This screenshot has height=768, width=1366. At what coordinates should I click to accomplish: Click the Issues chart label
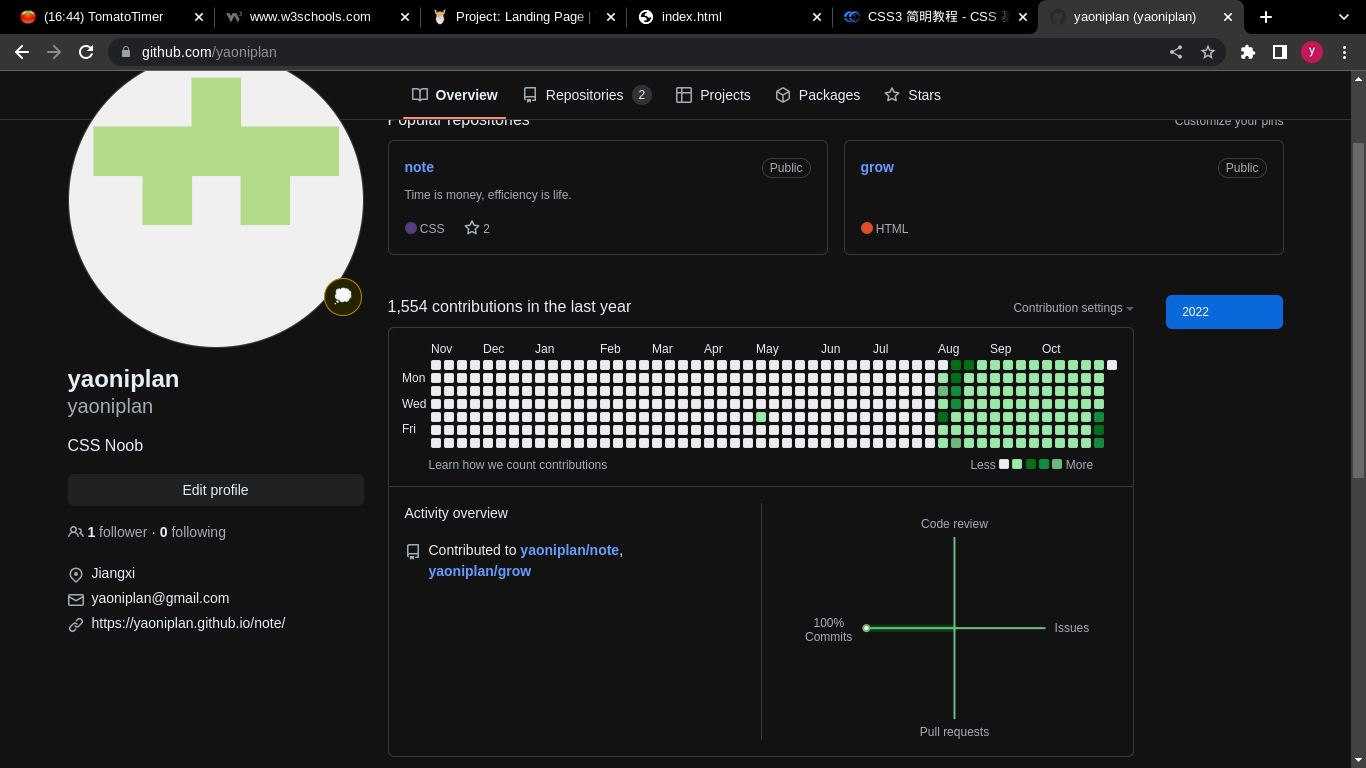(x=1072, y=628)
